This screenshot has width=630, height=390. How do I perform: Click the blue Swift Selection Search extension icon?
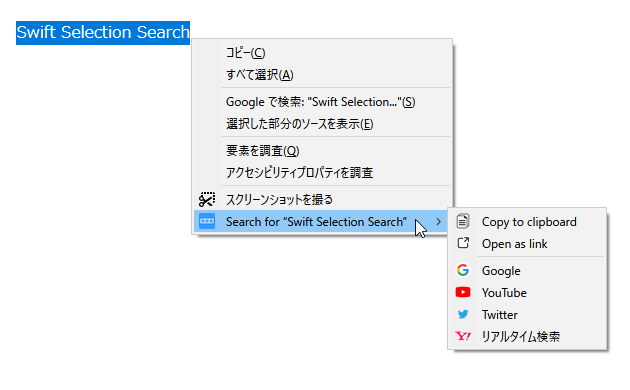coord(207,221)
